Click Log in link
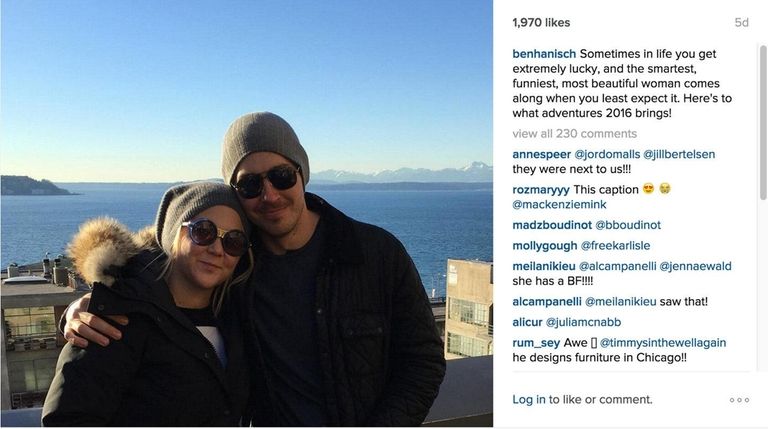768x429 pixels. [528, 400]
